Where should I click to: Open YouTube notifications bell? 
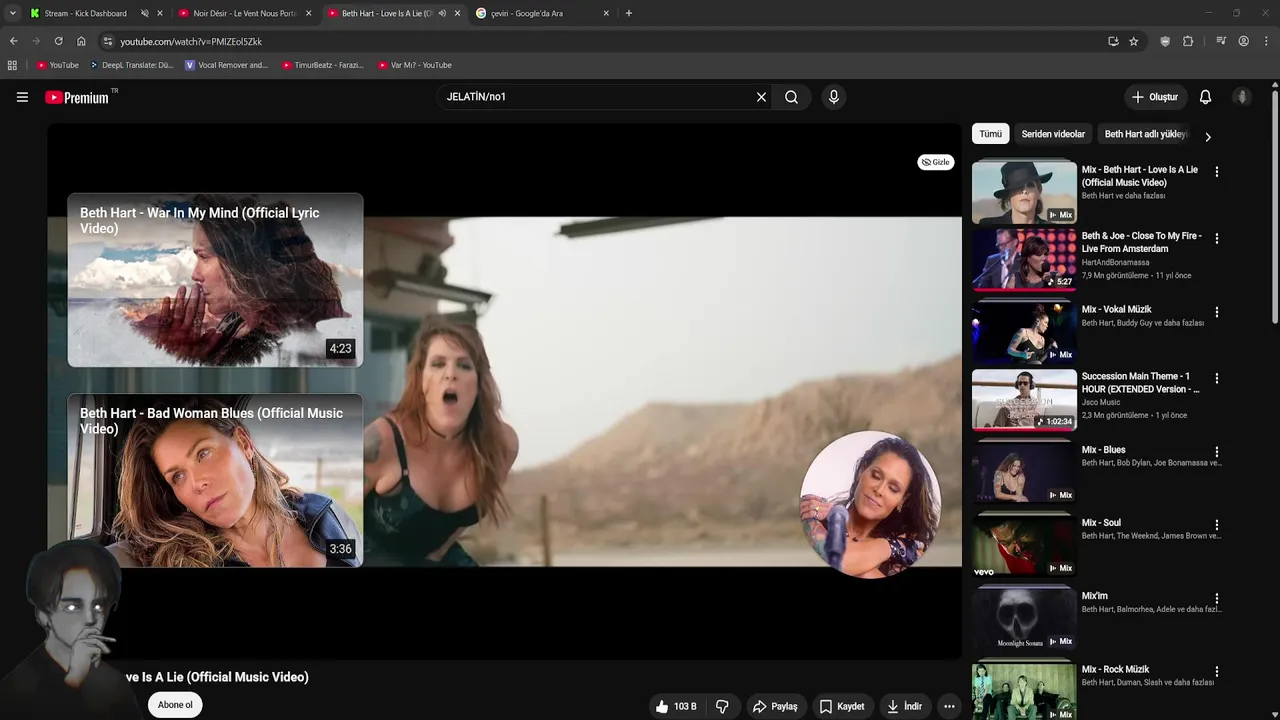1205,97
